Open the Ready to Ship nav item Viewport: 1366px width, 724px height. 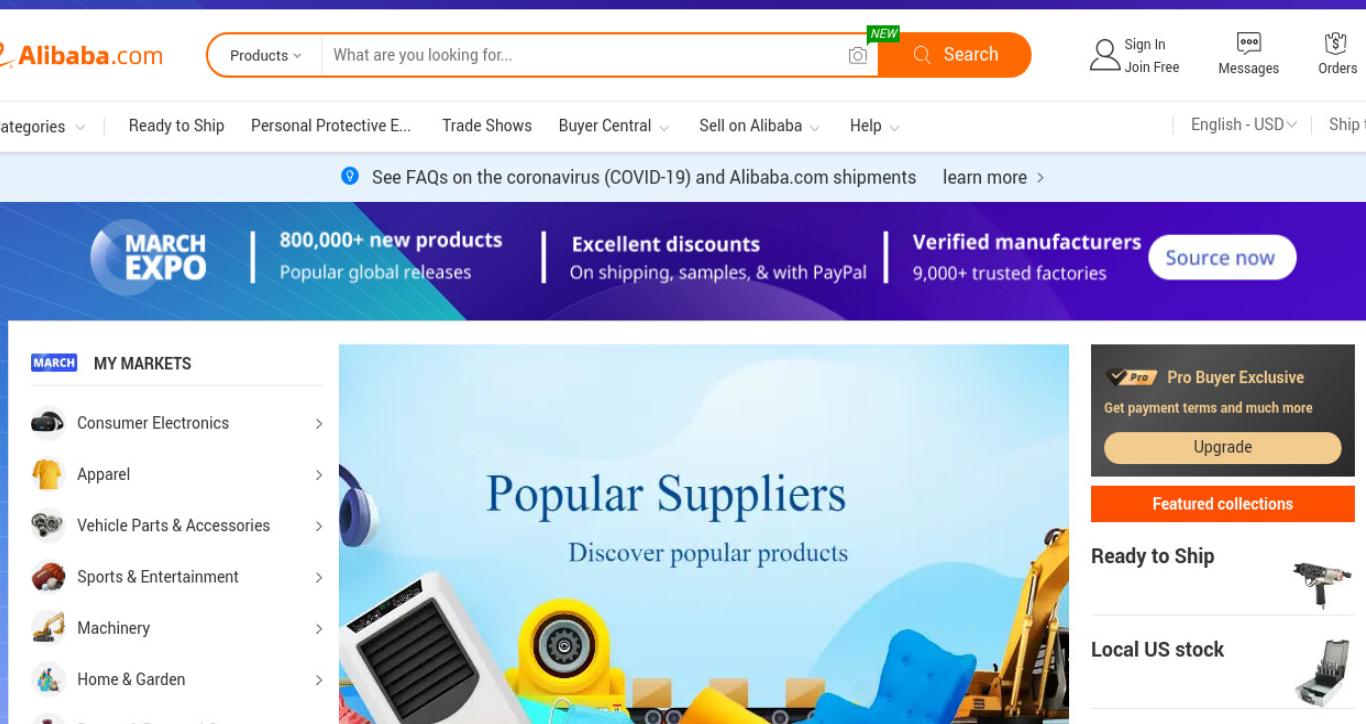pos(176,126)
